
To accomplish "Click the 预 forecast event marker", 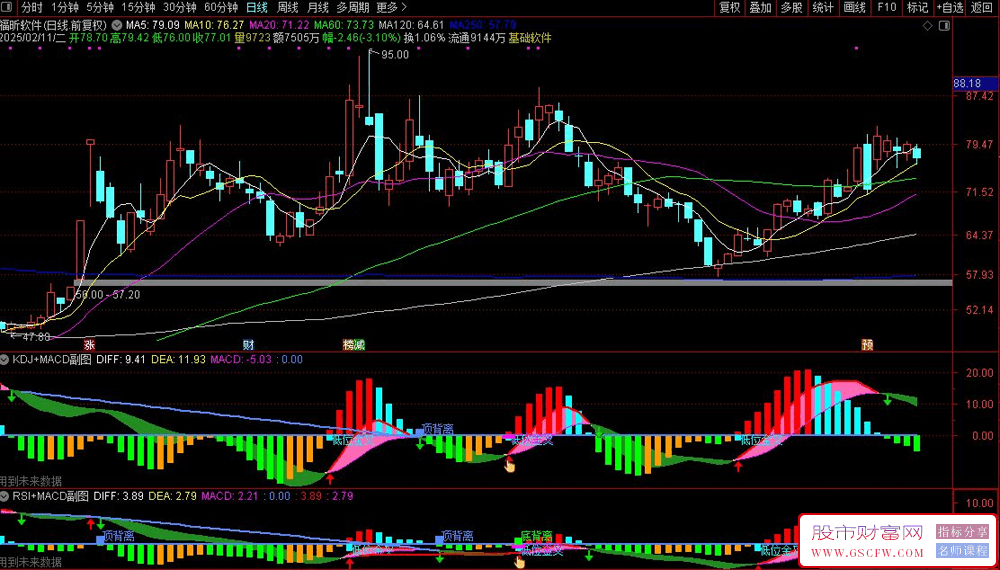I will point(867,344).
